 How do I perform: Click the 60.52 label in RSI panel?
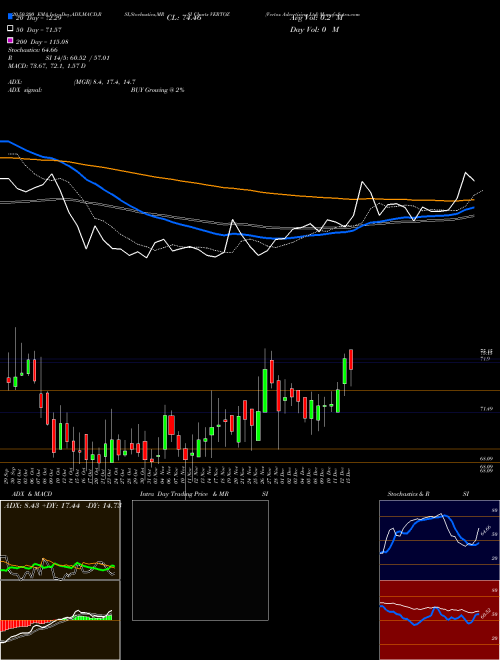(x=485, y=614)
